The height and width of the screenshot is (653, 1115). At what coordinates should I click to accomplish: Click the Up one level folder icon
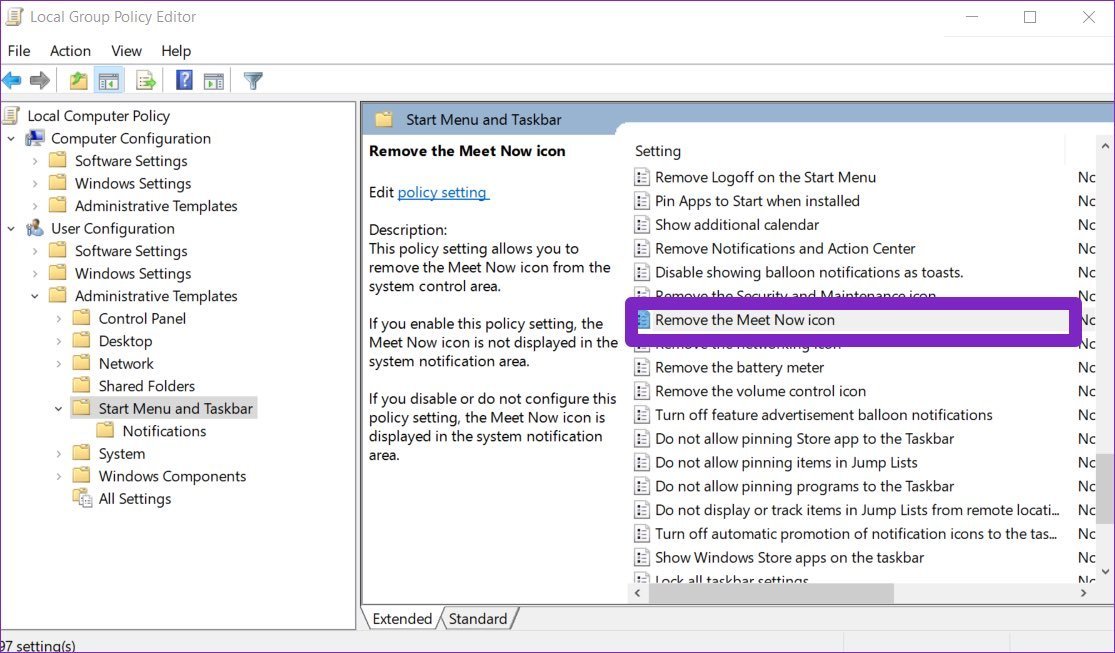pyautogui.click(x=78, y=80)
